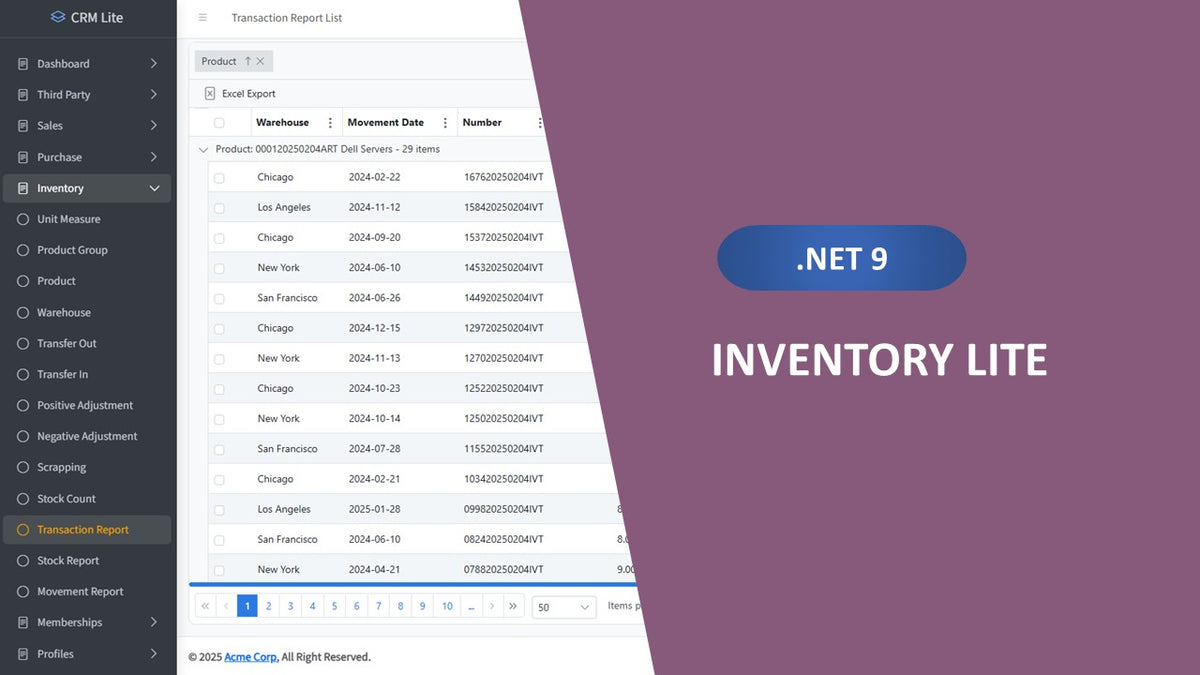Click the Excel Export button
Image resolution: width=1200 pixels, height=675 pixels.
pyautogui.click(x=238, y=93)
